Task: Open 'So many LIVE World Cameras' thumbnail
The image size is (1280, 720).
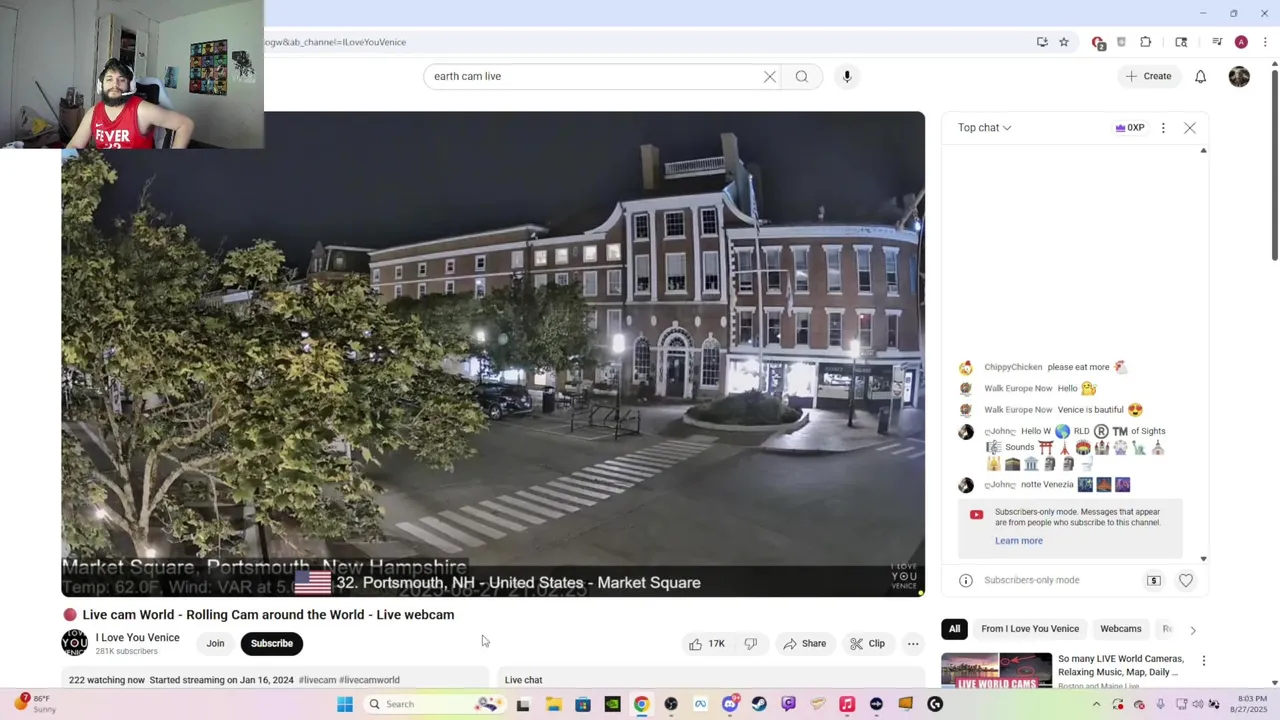Action: [997, 670]
